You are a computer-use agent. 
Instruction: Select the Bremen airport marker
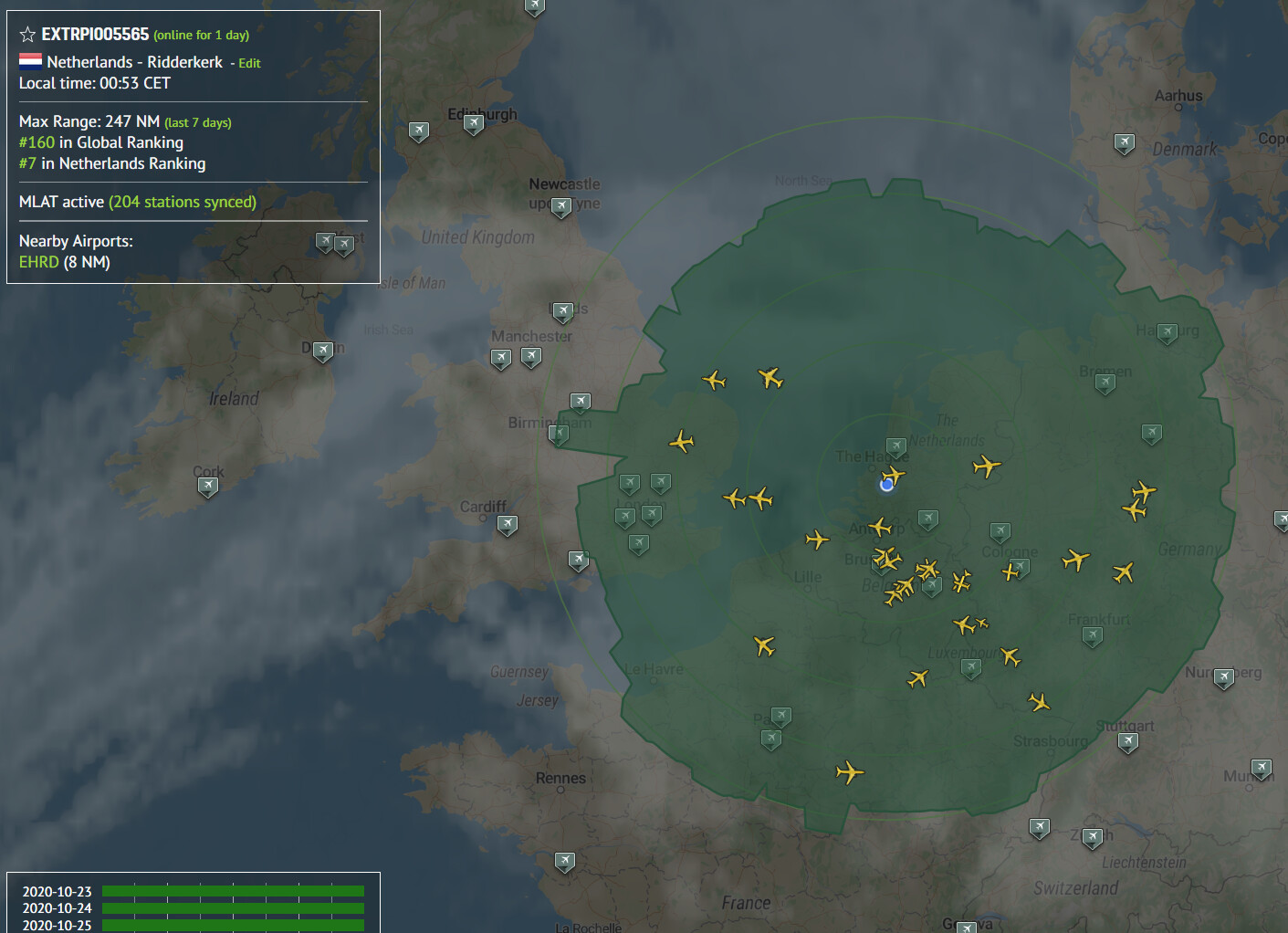click(x=1105, y=384)
